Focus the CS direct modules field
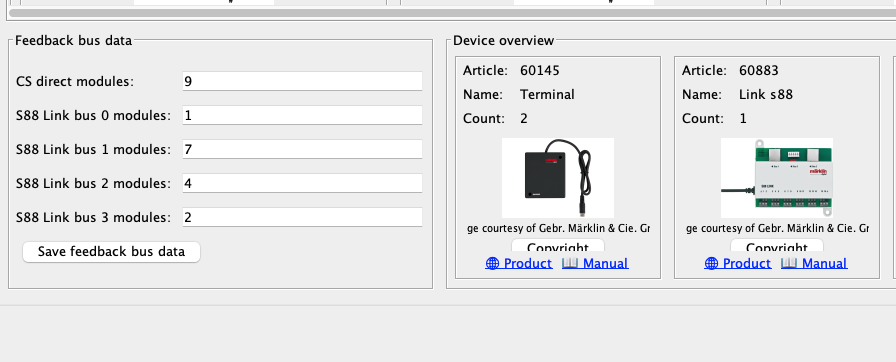Viewport: 896px width, 362px height. click(302, 81)
